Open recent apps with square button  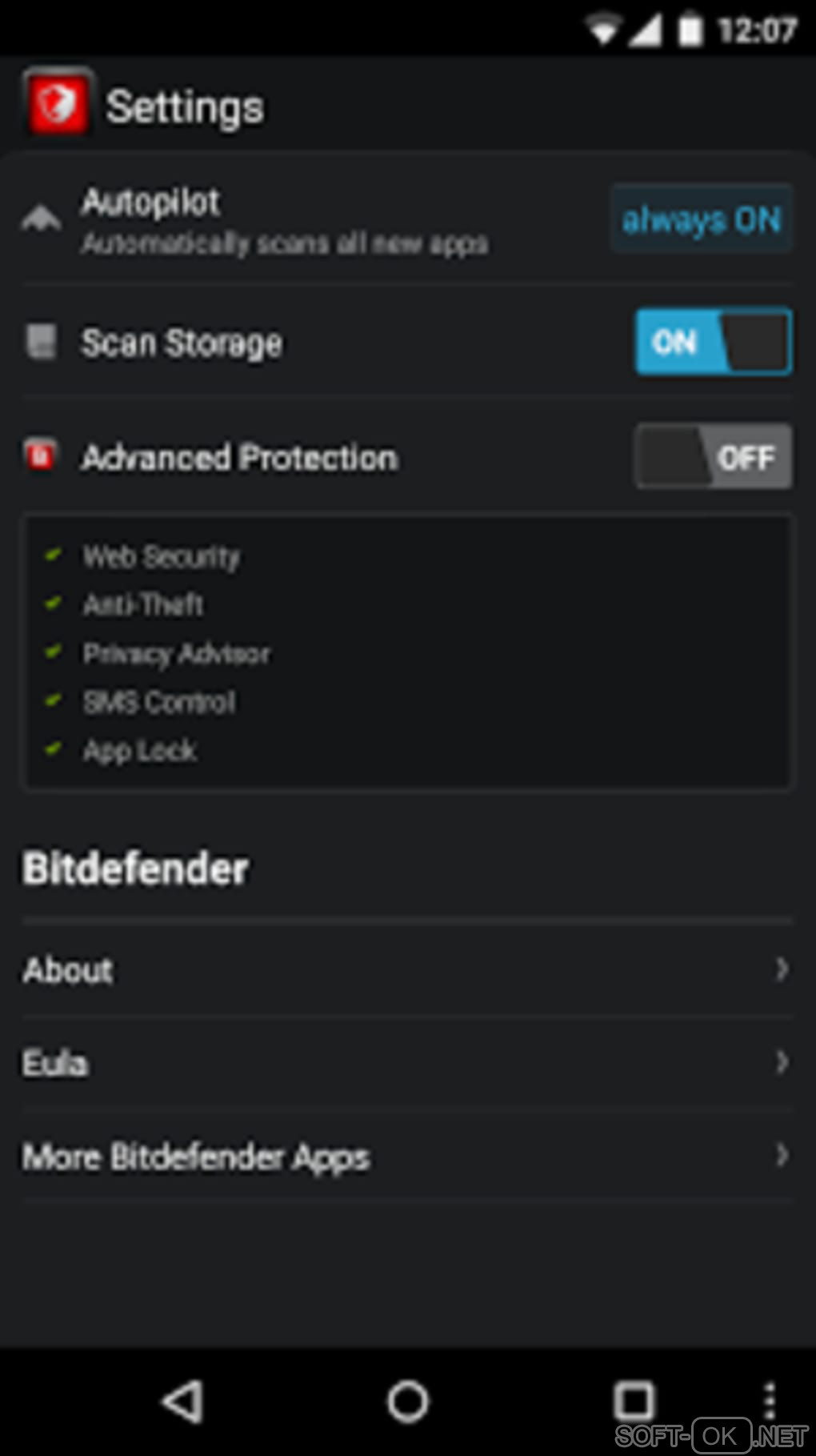pyautogui.click(x=634, y=1401)
